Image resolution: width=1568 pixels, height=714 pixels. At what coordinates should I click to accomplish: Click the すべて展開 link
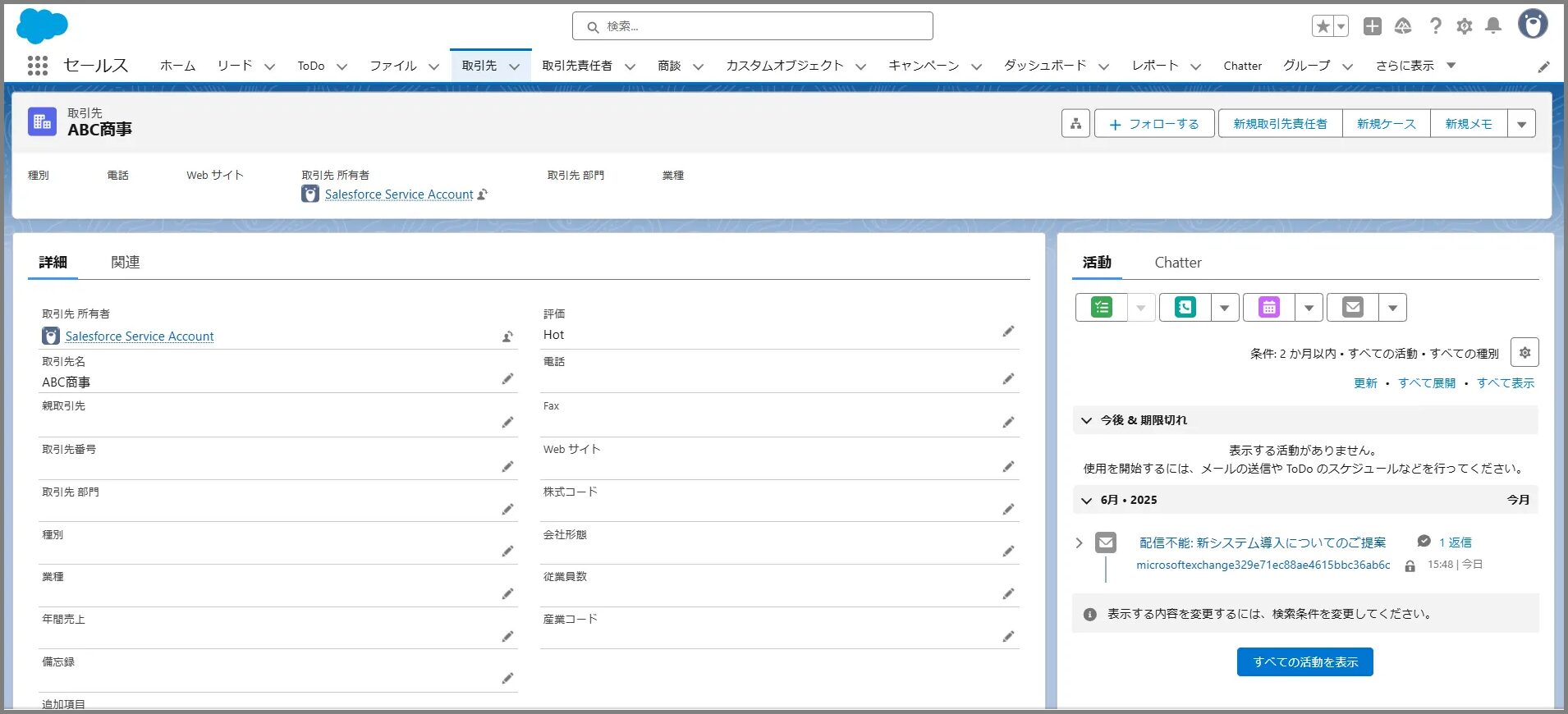click(1427, 383)
